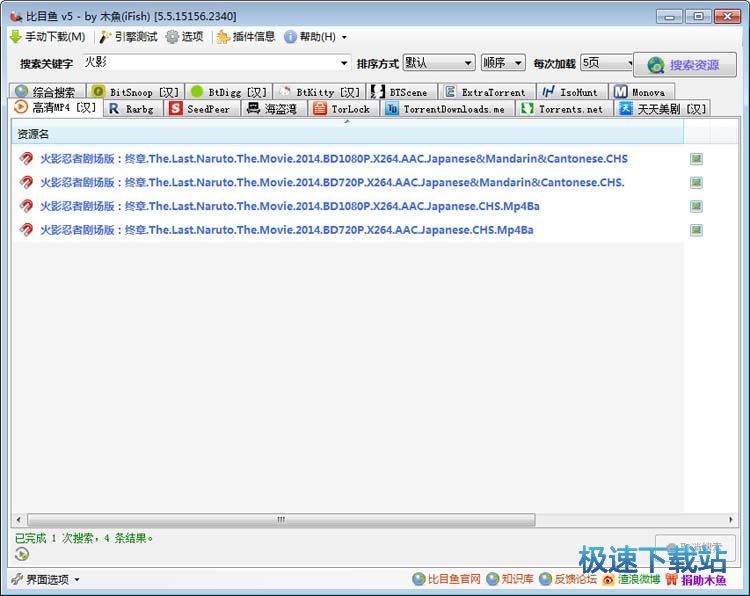The width and height of the screenshot is (750, 596).
Task: Open the 顺序 order dropdown
Action: click(x=517, y=63)
